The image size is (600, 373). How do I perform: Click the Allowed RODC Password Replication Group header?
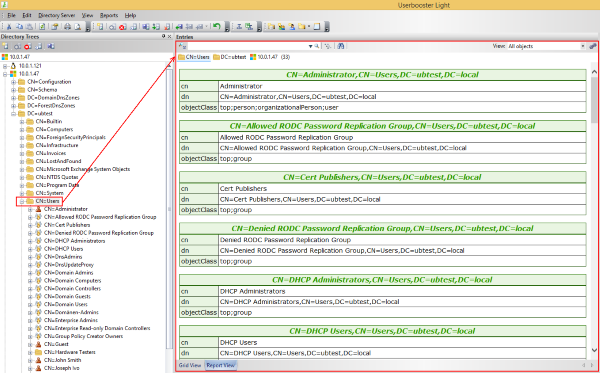click(x=382, y=126)
